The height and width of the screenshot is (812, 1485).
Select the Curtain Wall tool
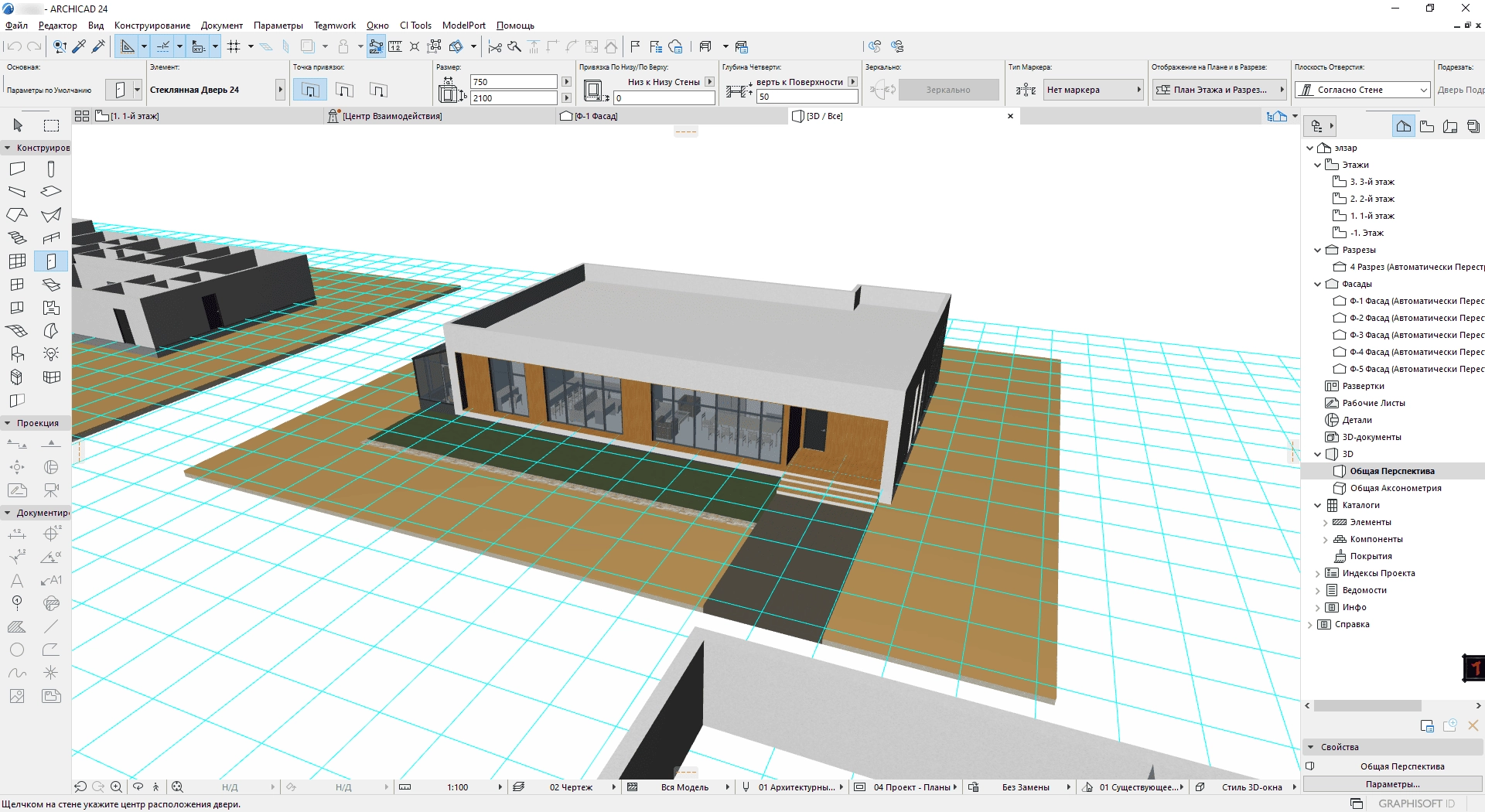17,261
